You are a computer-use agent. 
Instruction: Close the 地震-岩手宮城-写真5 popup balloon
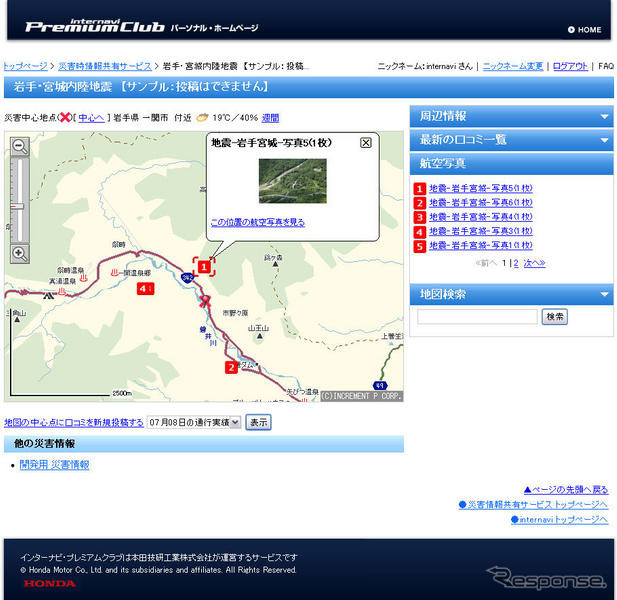pyautogui.click(x=366, y=143)
